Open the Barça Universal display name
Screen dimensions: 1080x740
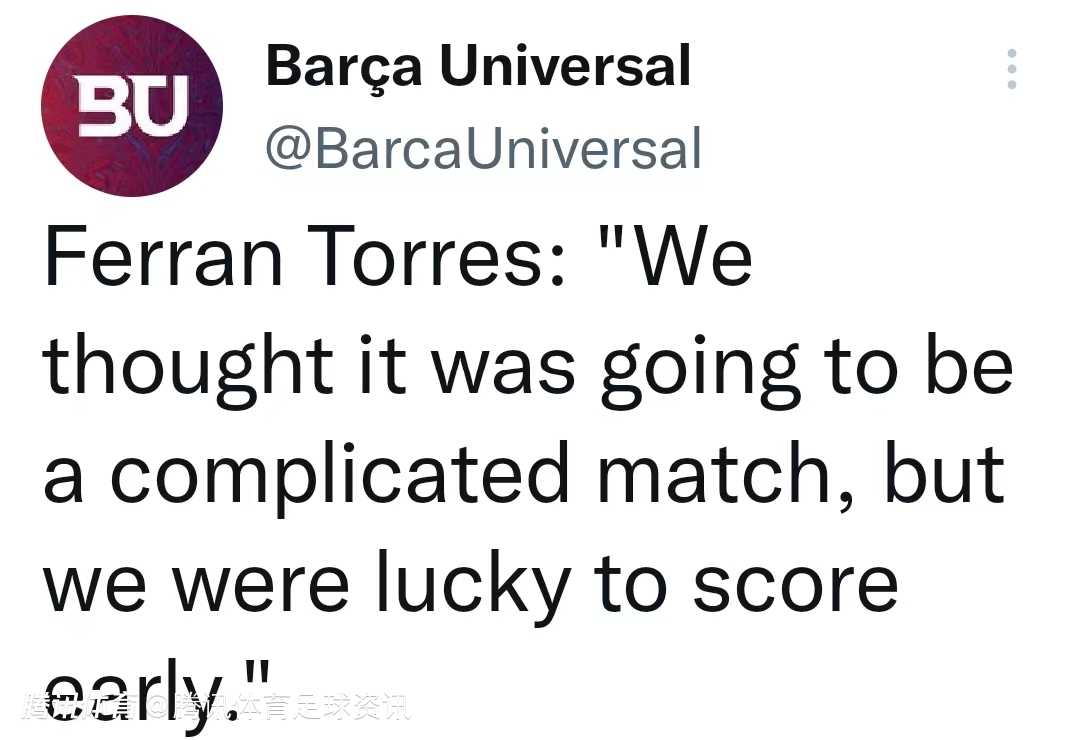click(478, 66)
